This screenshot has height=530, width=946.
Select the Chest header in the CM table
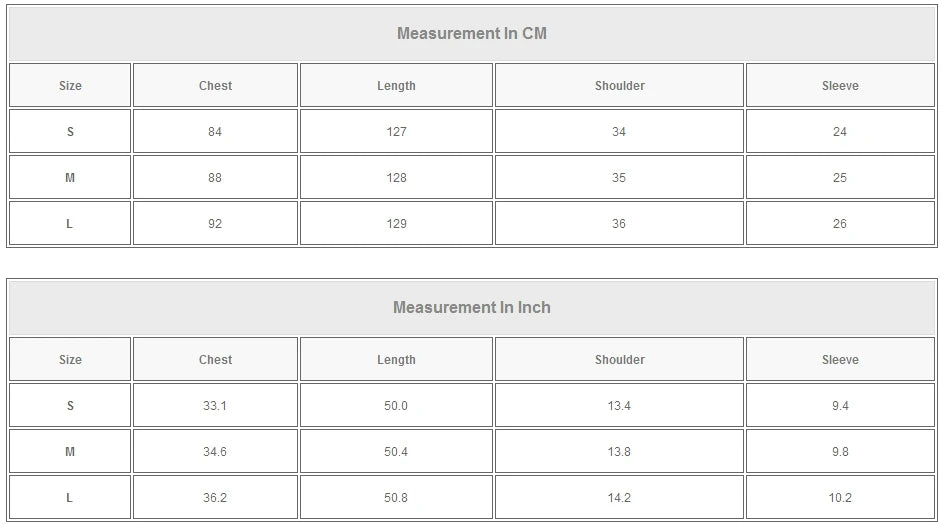click(215, 86)
